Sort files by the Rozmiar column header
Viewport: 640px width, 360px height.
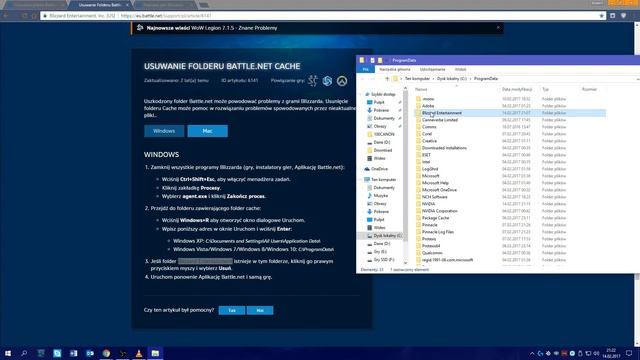pos(589,89)
